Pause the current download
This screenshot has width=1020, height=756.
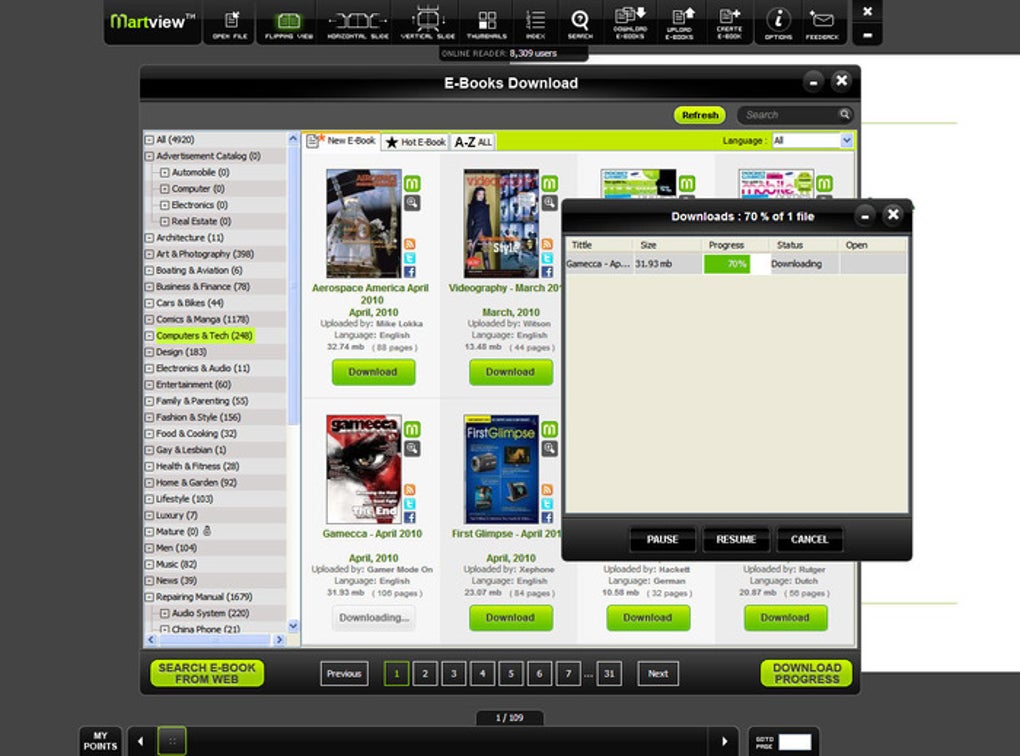point(662,539)
